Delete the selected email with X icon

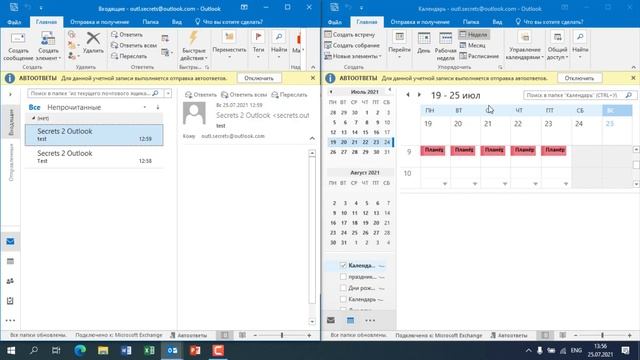click(93, 38)
